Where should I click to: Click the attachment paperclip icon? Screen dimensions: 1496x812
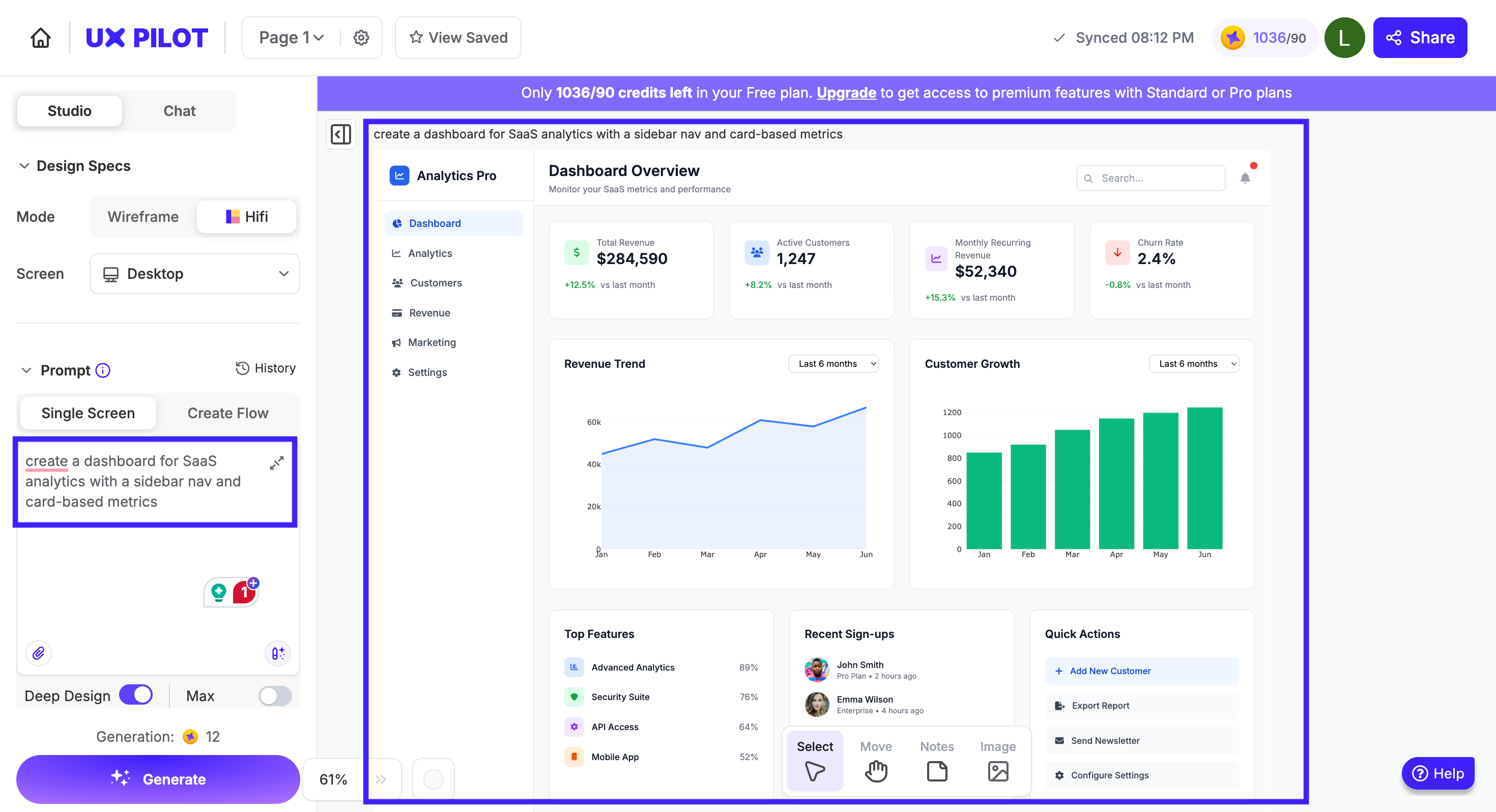click(38, 653)
